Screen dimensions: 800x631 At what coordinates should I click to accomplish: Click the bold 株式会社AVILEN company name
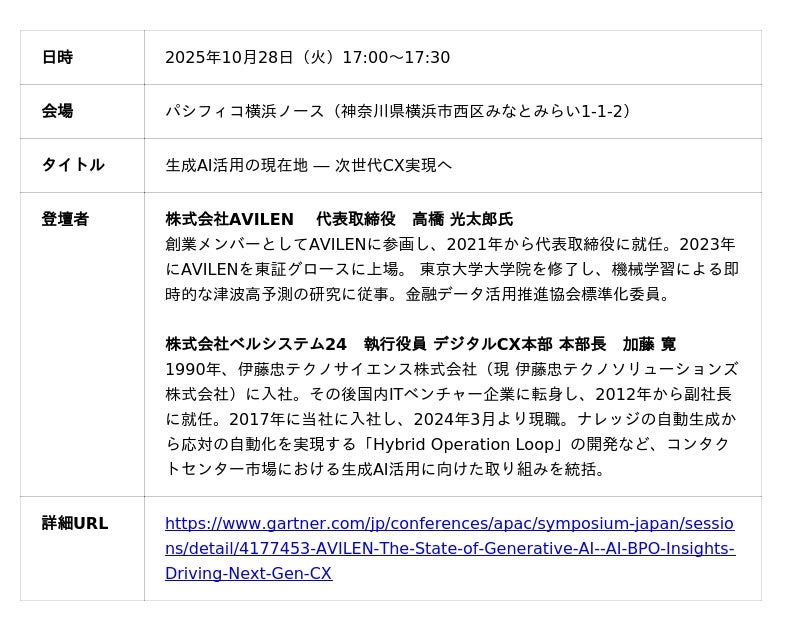click(229, 219)
